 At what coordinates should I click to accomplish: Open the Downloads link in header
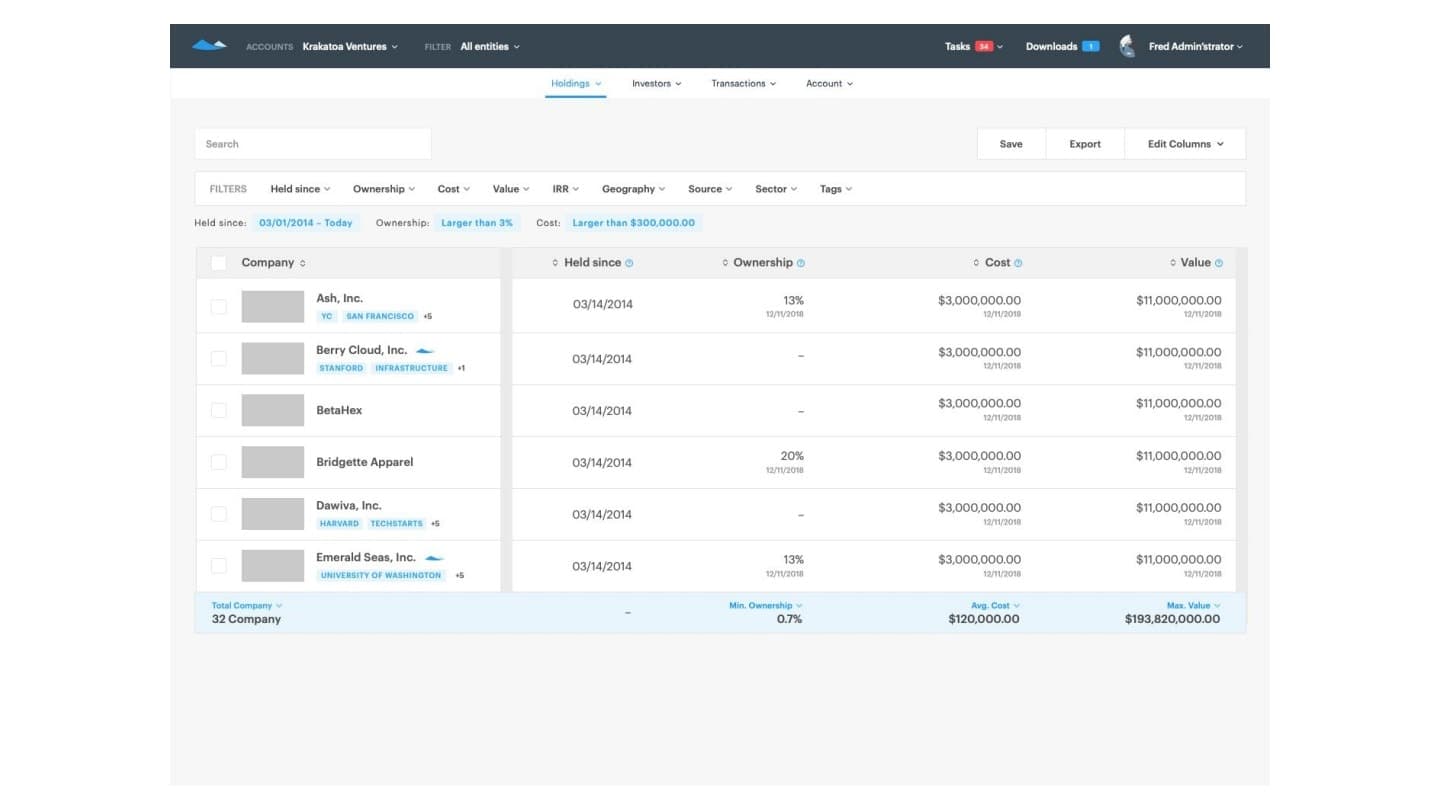(x=1051, y=46)
